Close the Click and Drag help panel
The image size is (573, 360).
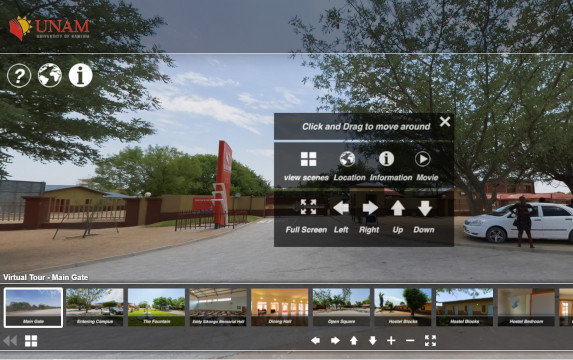(x=445, y=122)
